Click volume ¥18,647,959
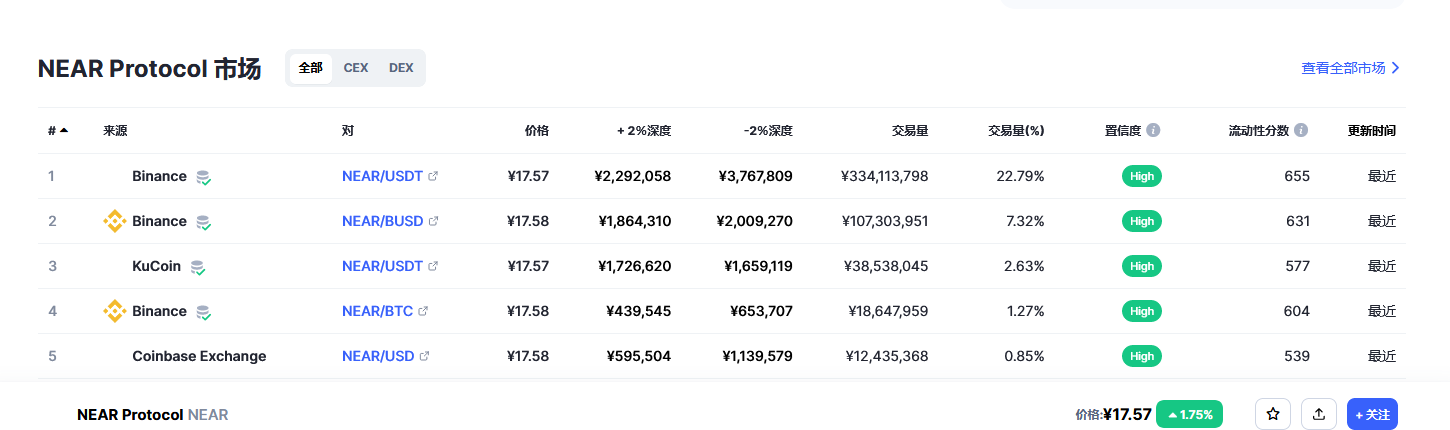The width and height of the screenshot is (1450, 430). pyautogui.click(x=888, y=311)
